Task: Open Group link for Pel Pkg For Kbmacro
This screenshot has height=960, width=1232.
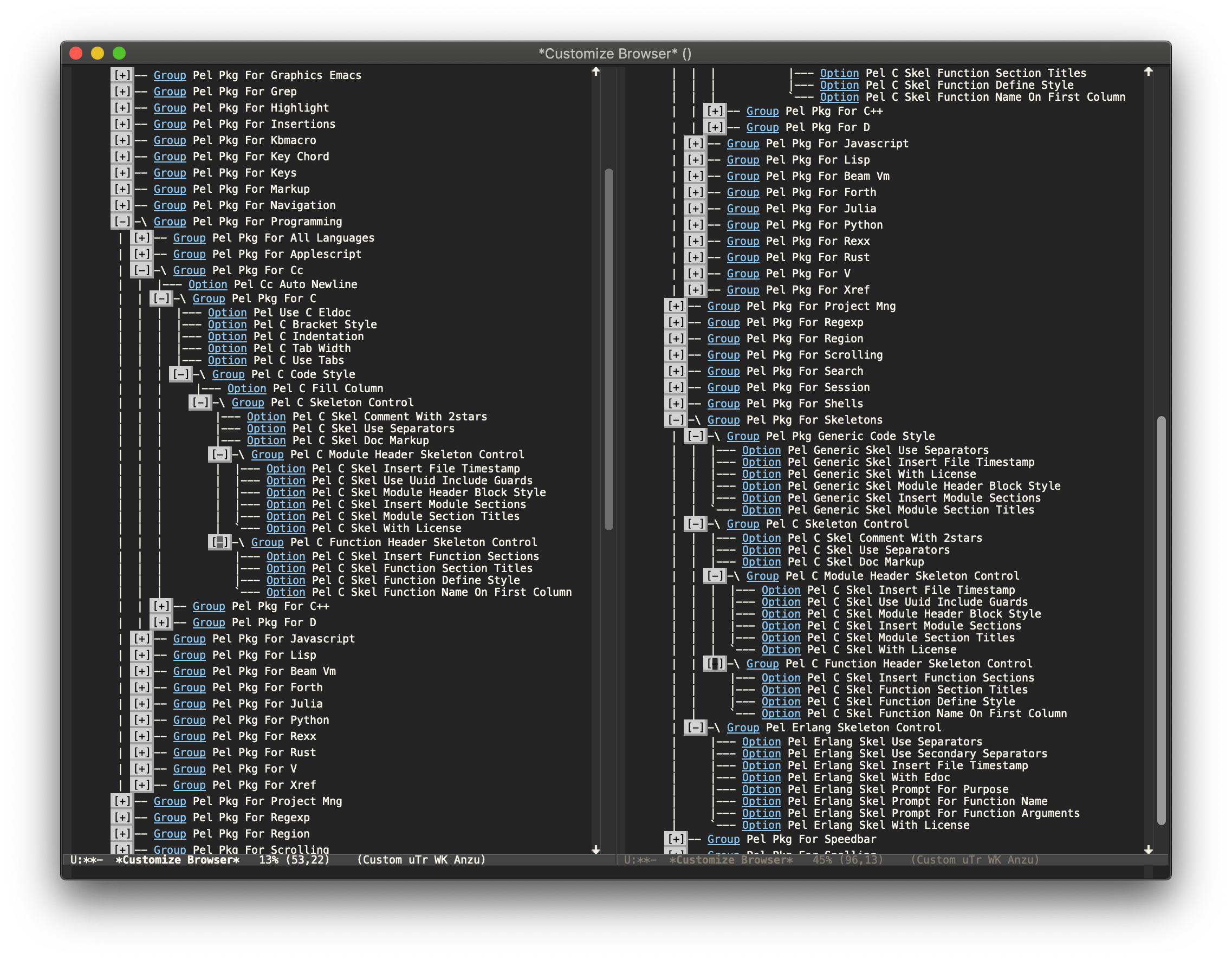Action: coord(170,140)
